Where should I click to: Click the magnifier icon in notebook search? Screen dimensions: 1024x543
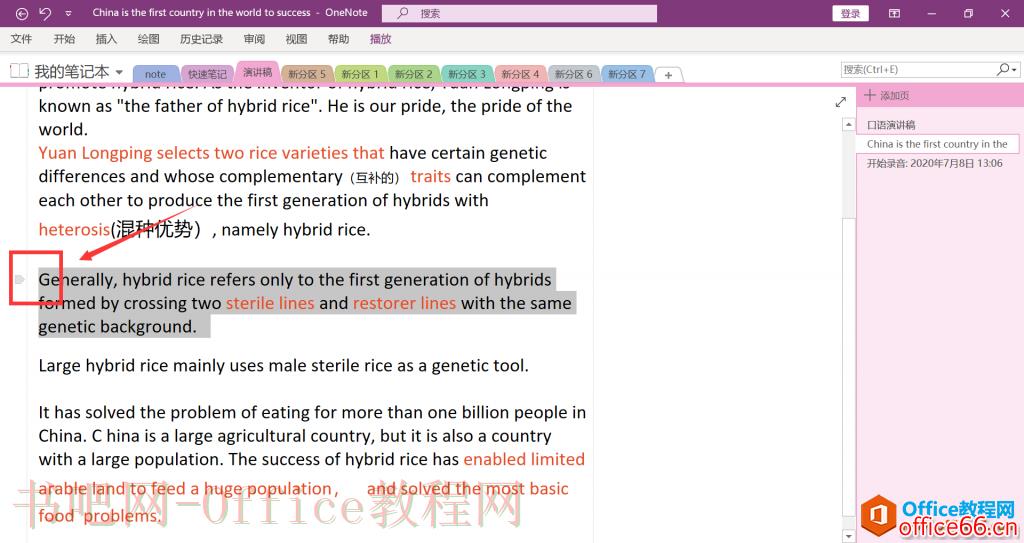click(1002, 69)
